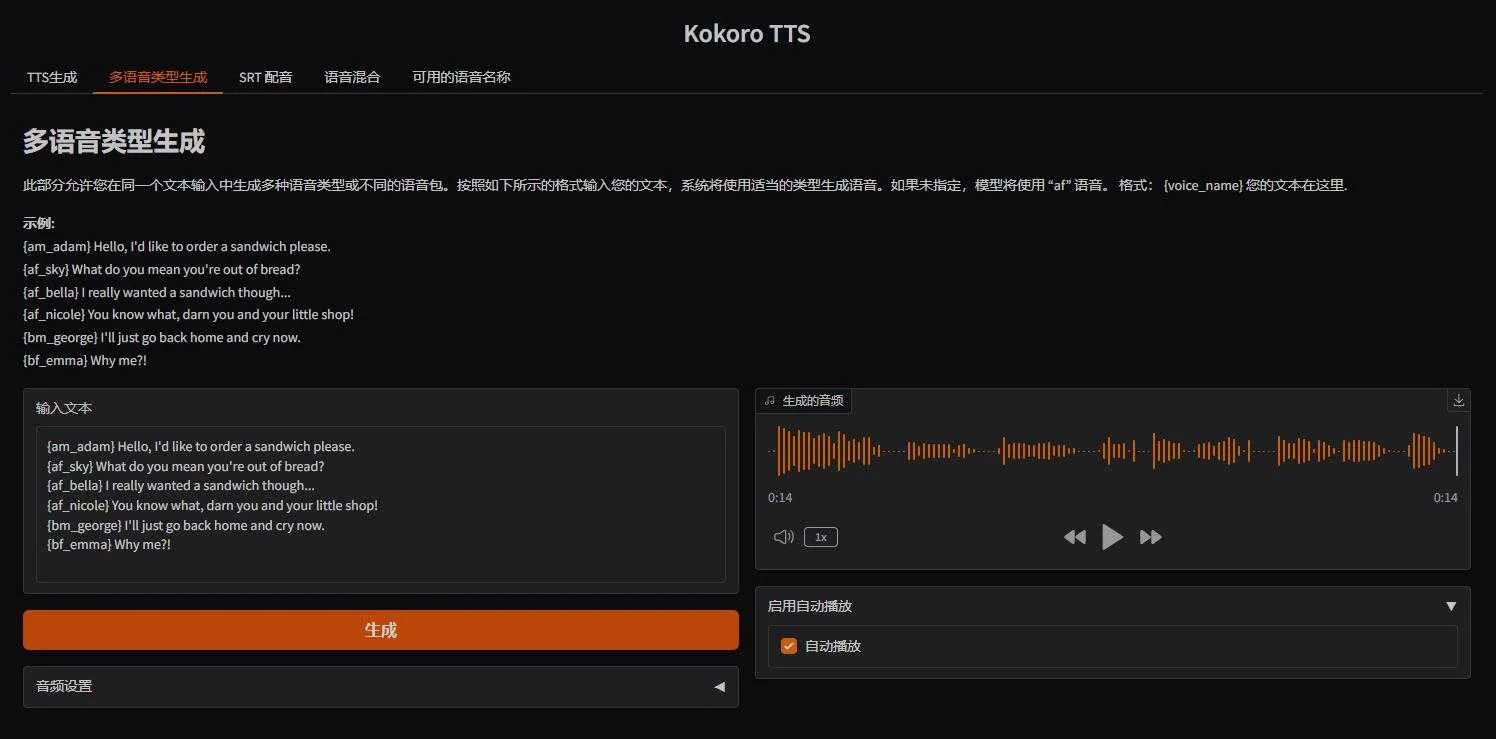Expand the 音频设置 section arrow

[x=719, y=687]
